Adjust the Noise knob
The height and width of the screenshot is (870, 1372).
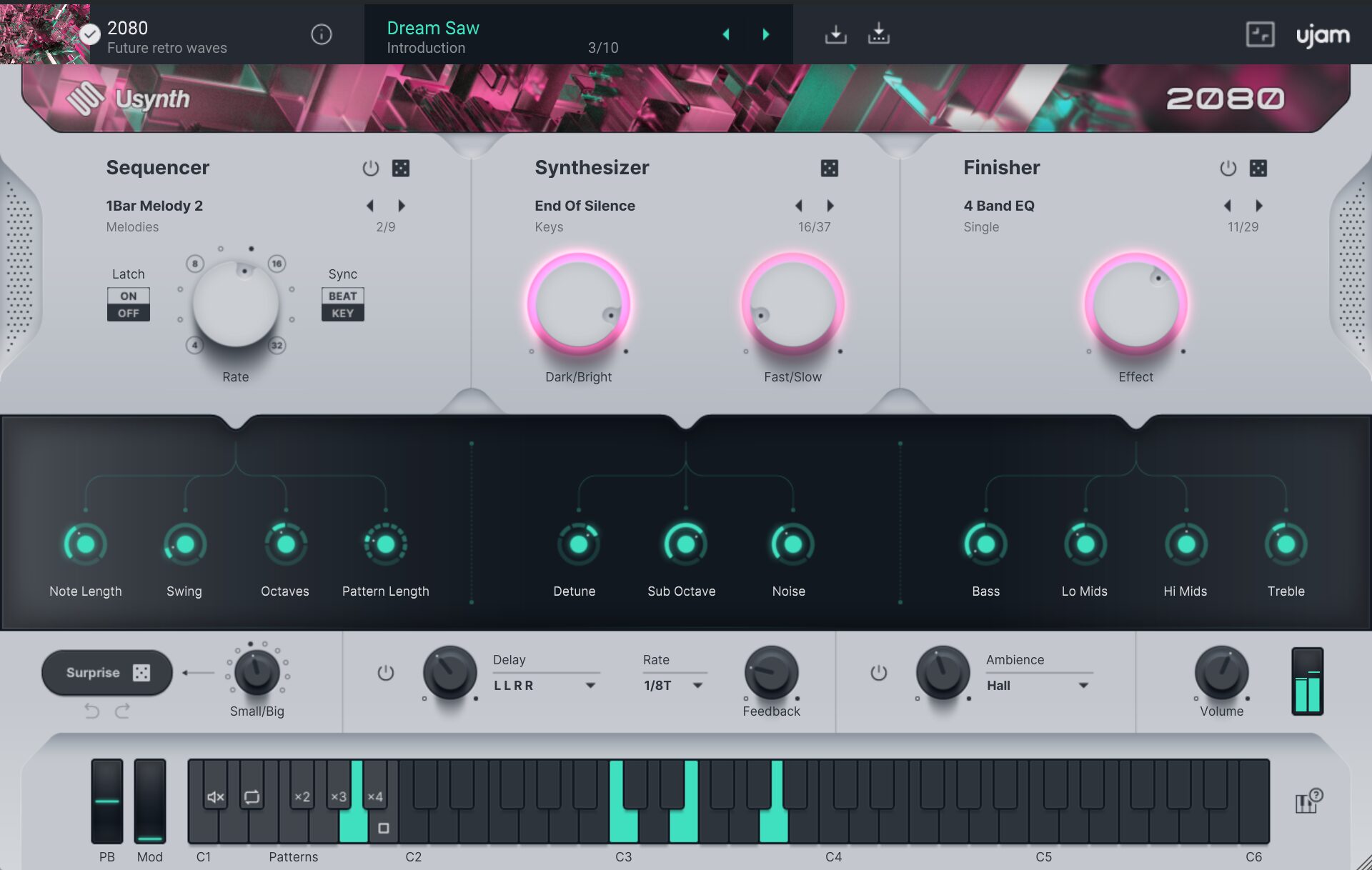coord(792,544)
